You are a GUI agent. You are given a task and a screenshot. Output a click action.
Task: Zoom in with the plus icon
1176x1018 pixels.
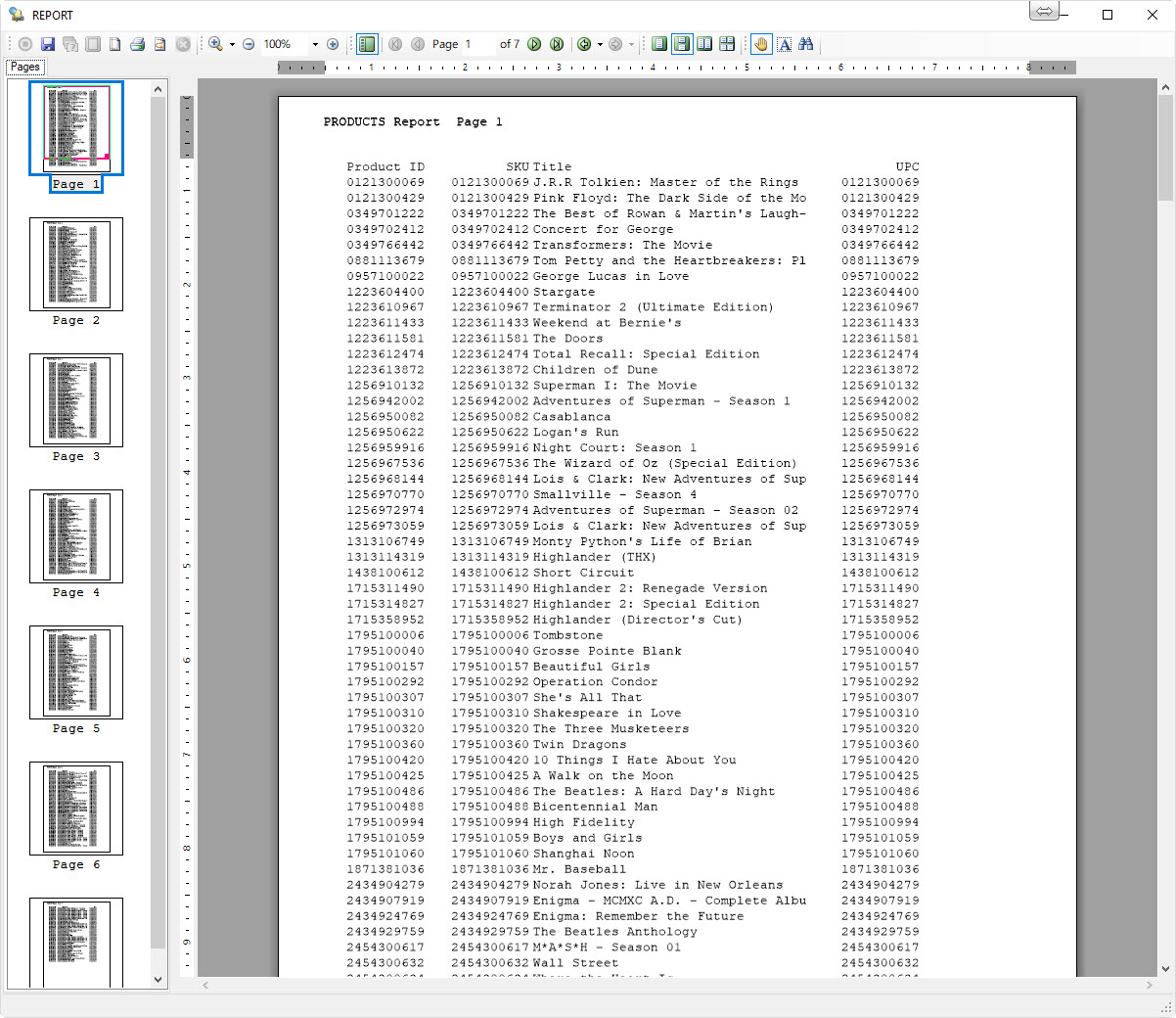click(x=333, y=44)
